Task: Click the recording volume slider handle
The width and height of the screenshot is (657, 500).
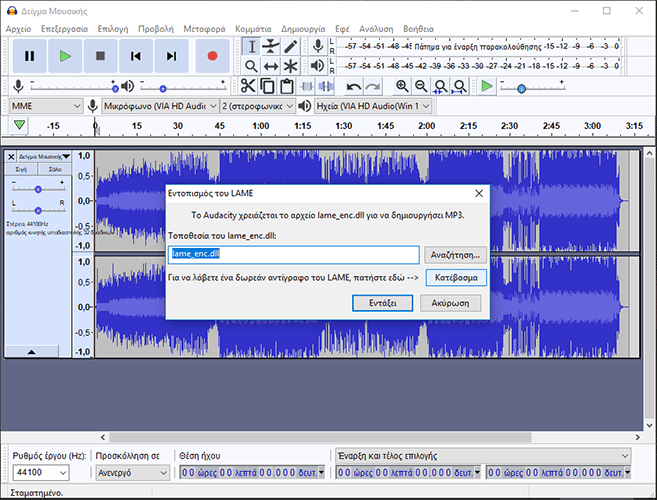Action: coord(115,88)
